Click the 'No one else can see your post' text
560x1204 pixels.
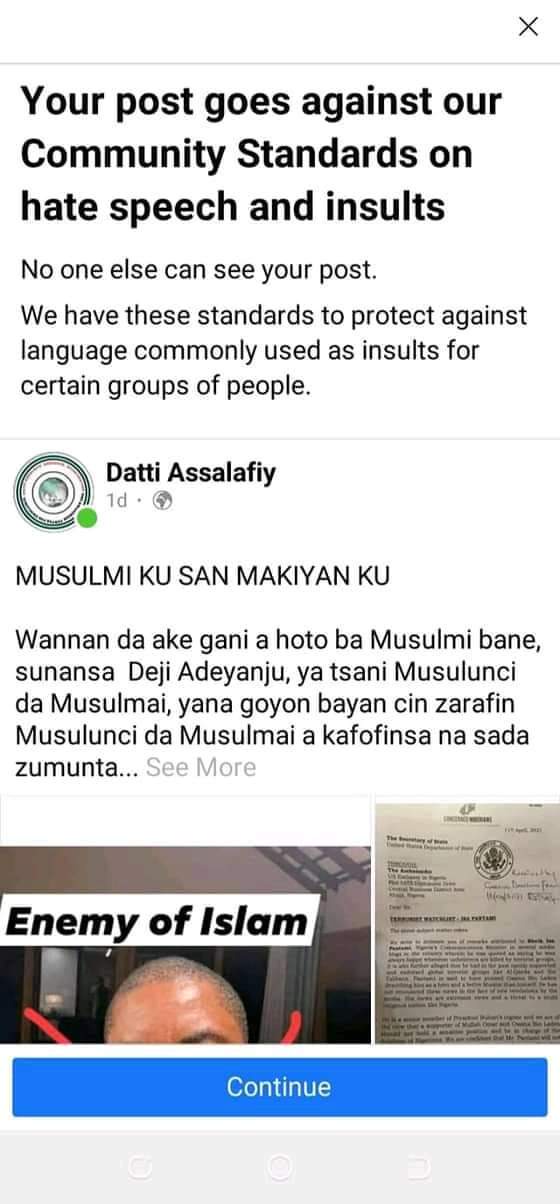tap(200, 270)
